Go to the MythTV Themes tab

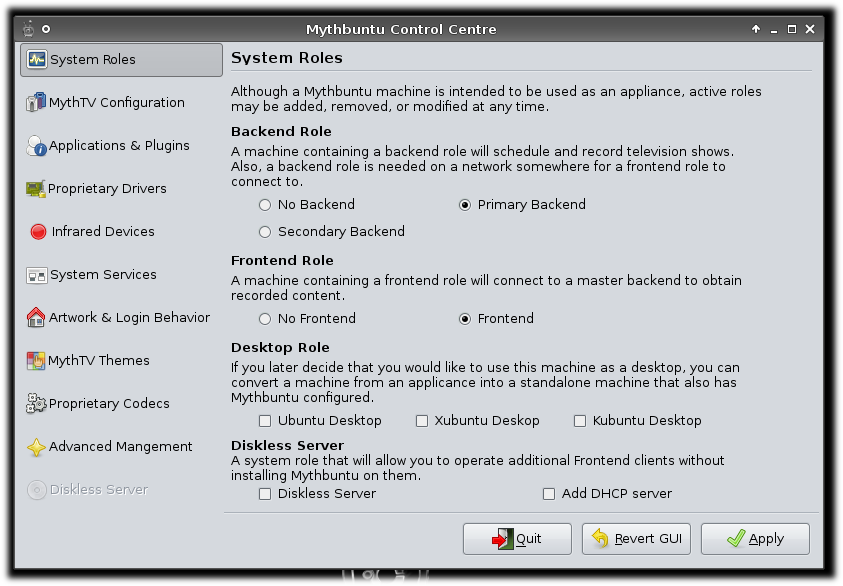(x=122, y=361)
